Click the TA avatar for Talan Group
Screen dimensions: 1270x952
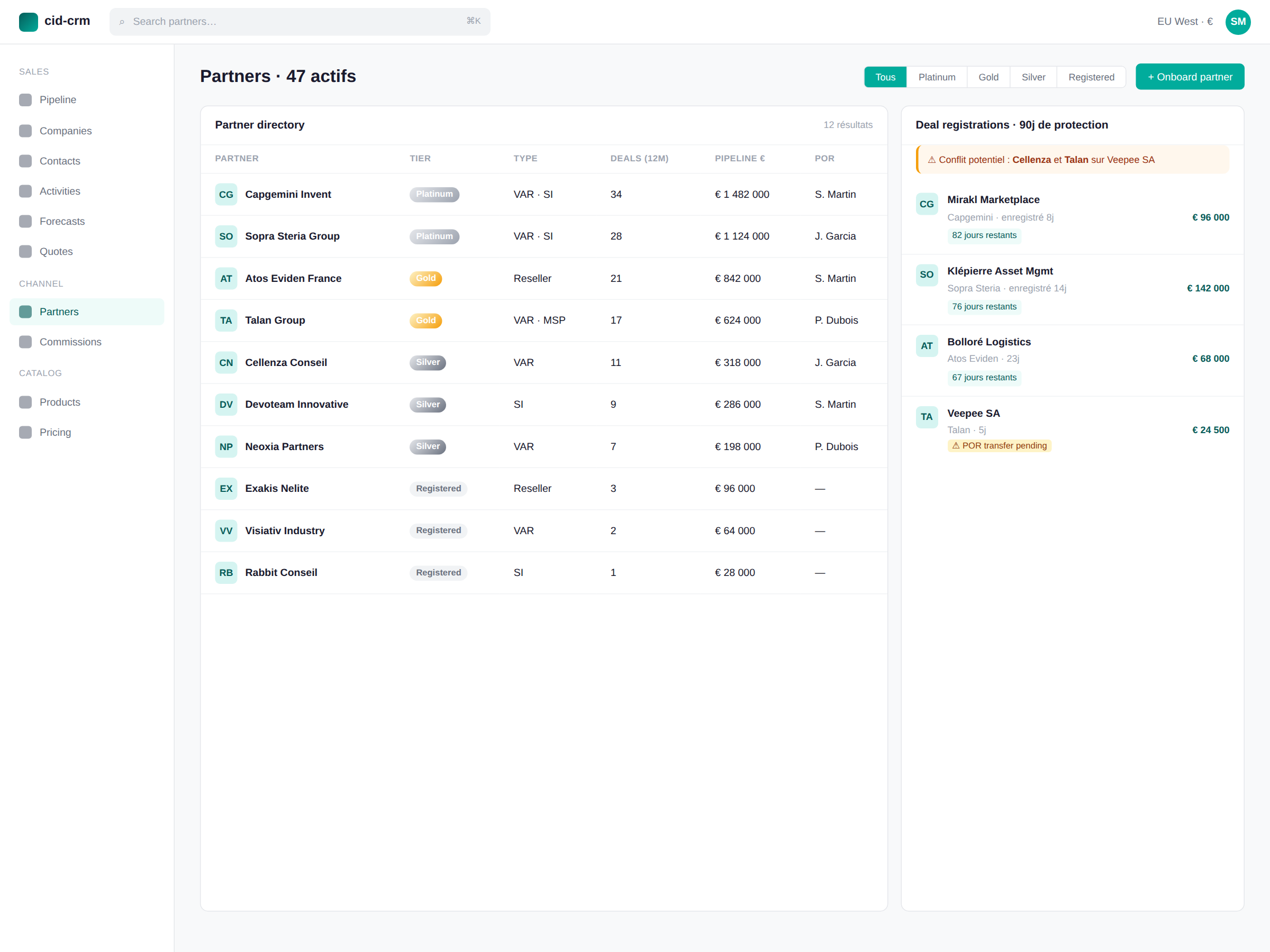pos(226,320)
